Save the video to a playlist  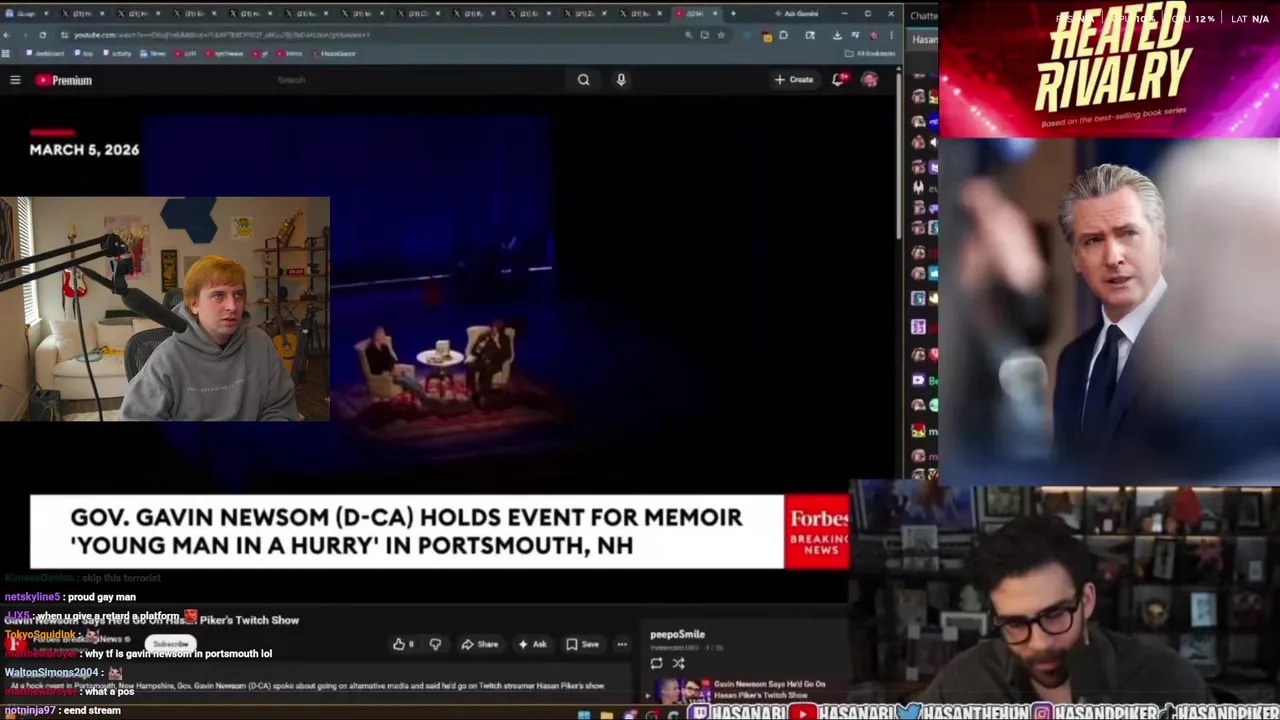tap(582, 644)
